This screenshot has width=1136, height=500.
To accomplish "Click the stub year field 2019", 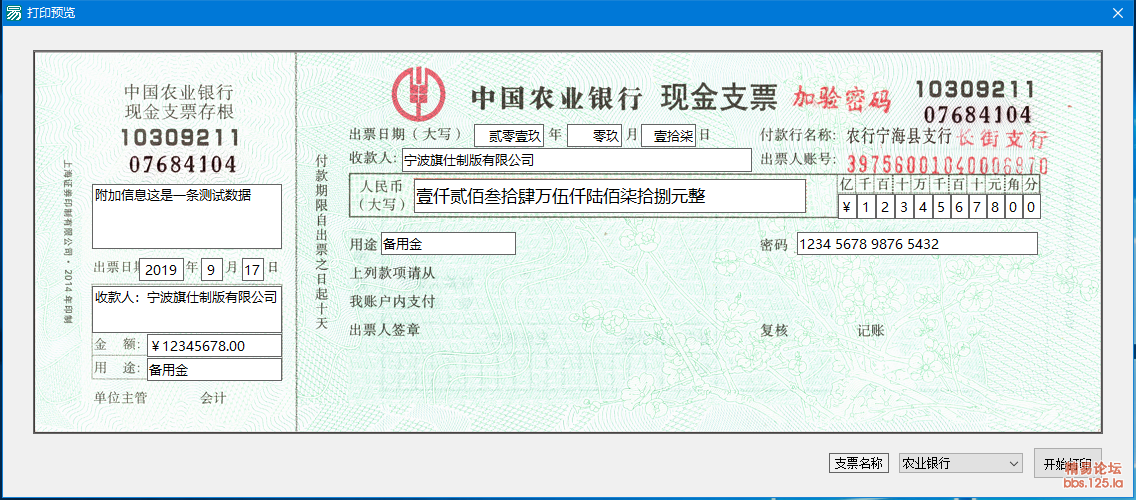I will coord(161,269).
